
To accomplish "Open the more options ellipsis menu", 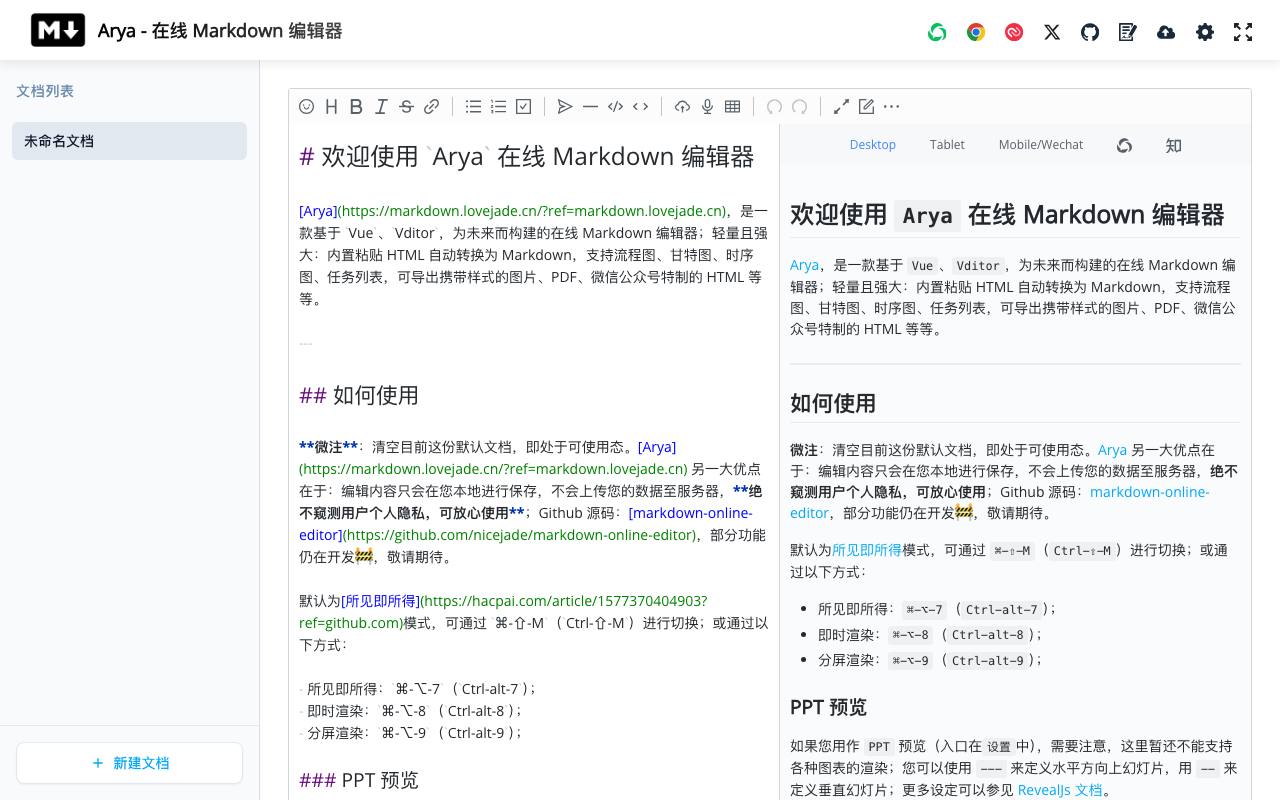I will click(891, 106).
